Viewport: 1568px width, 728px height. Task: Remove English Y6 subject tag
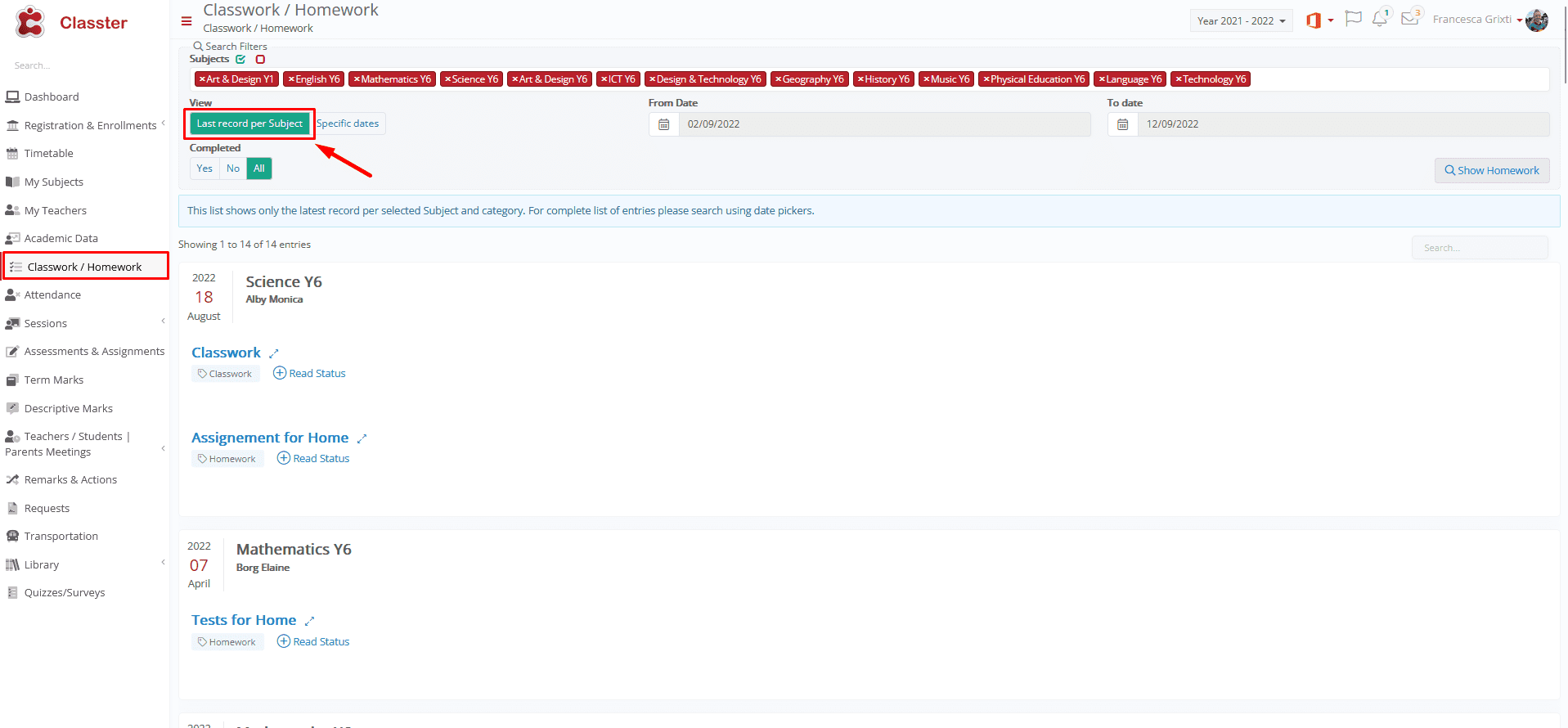click(291, 79)
